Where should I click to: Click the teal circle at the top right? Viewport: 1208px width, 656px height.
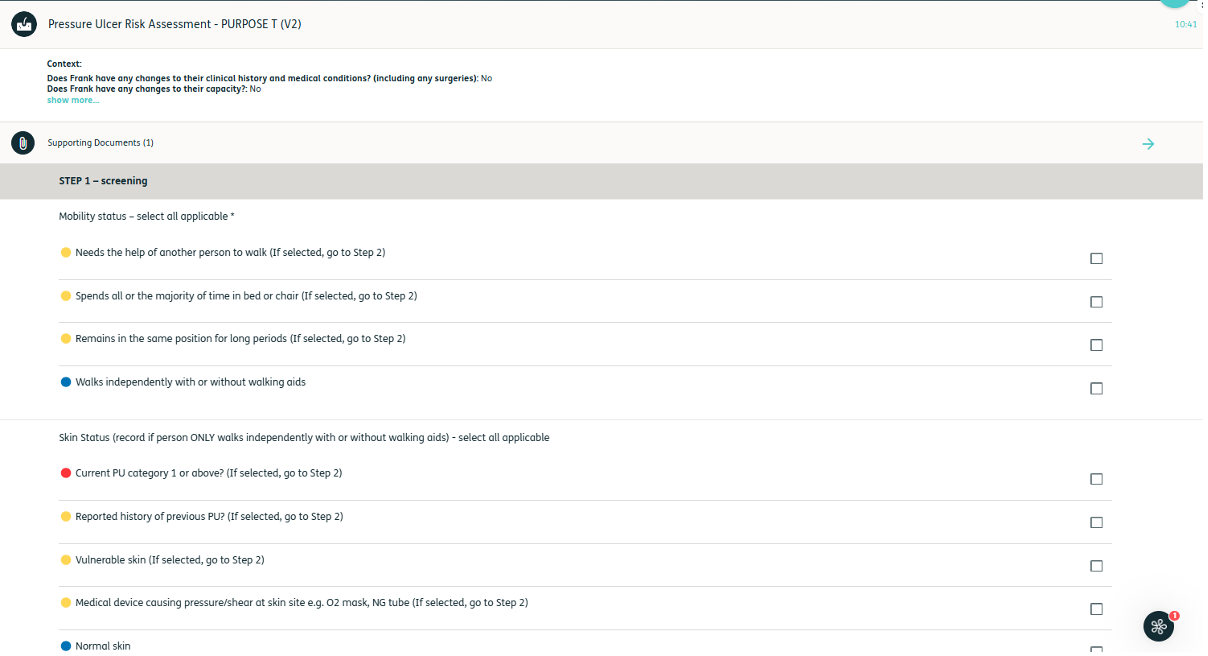coord(1175,4)
